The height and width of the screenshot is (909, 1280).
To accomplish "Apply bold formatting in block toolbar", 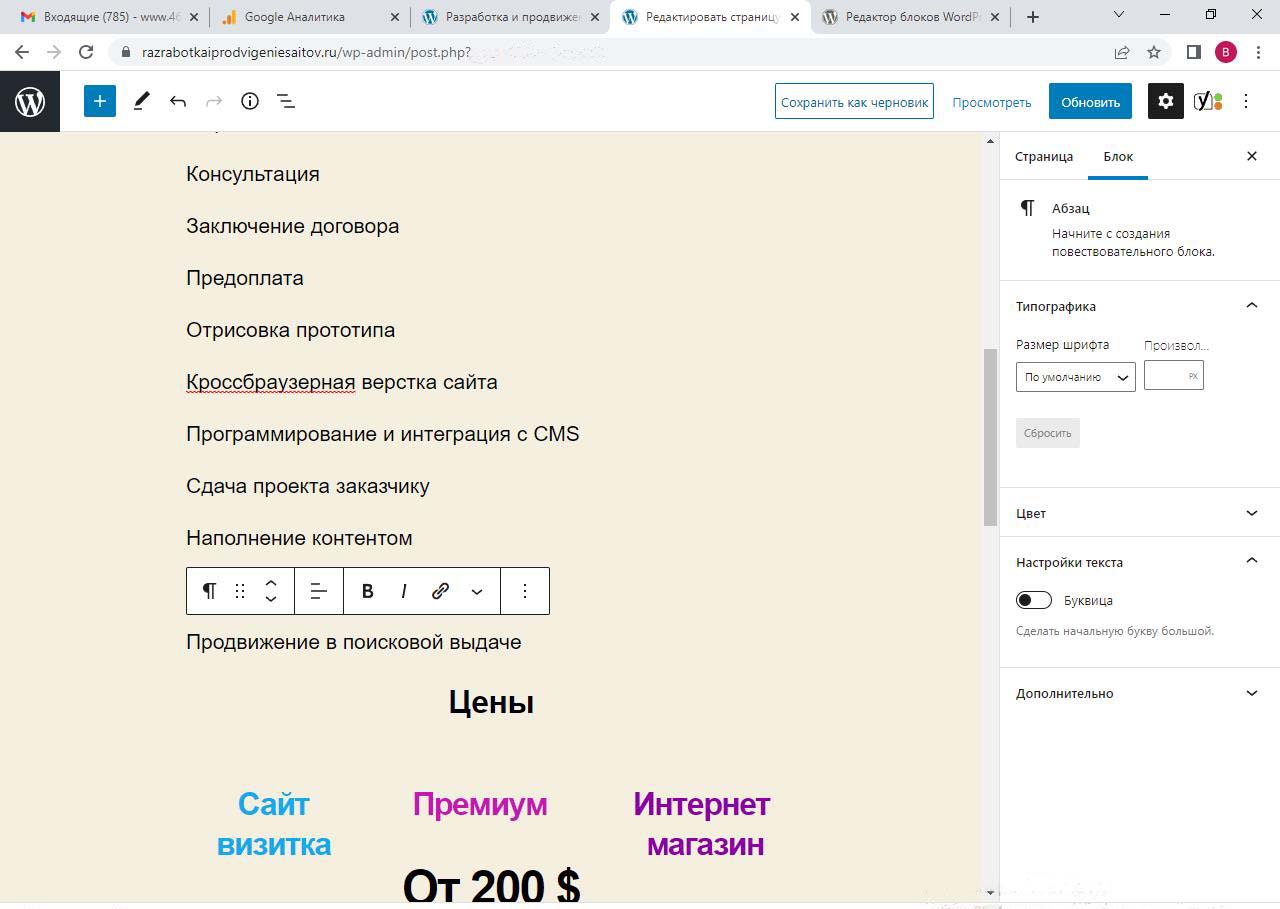I will pos(367,591).
